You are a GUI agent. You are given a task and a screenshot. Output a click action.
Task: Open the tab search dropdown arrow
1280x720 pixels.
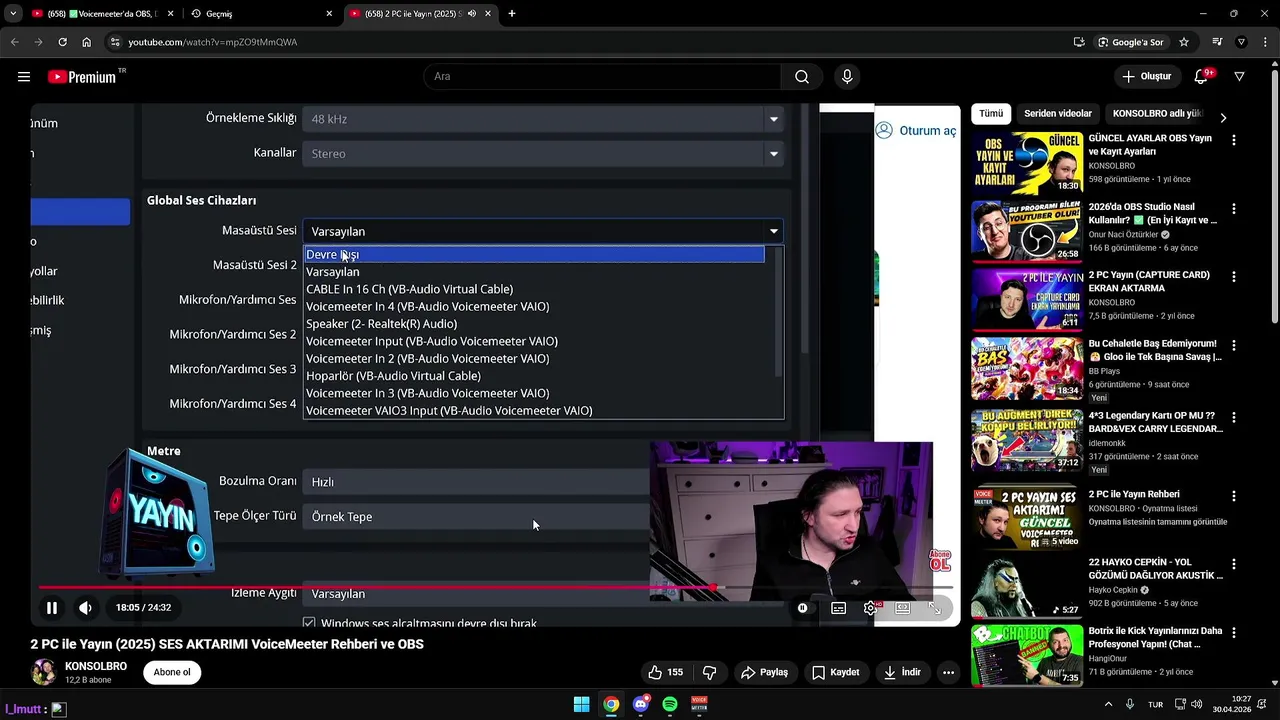click(x=13, y=14)
